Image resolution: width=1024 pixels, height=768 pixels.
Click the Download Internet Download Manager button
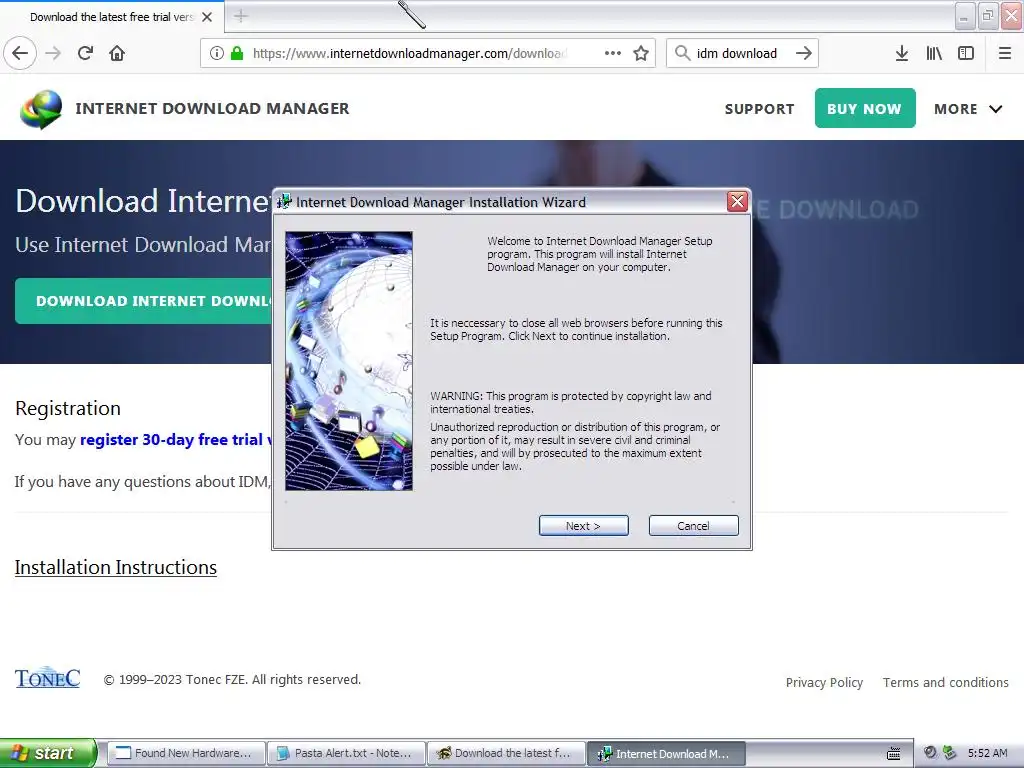pos(144,301)
